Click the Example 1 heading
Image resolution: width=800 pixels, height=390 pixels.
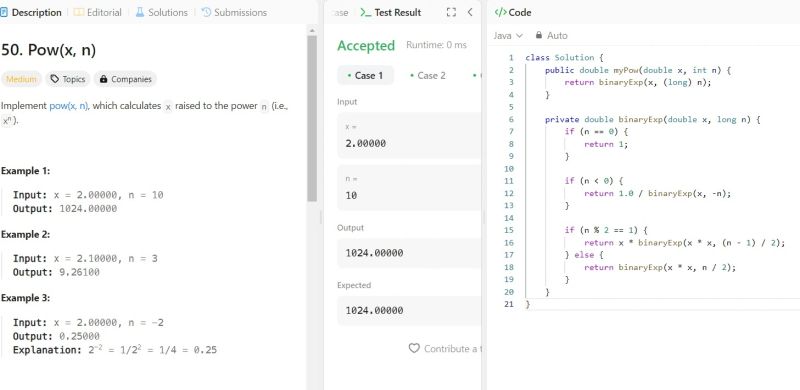click(x=26, y=171)
